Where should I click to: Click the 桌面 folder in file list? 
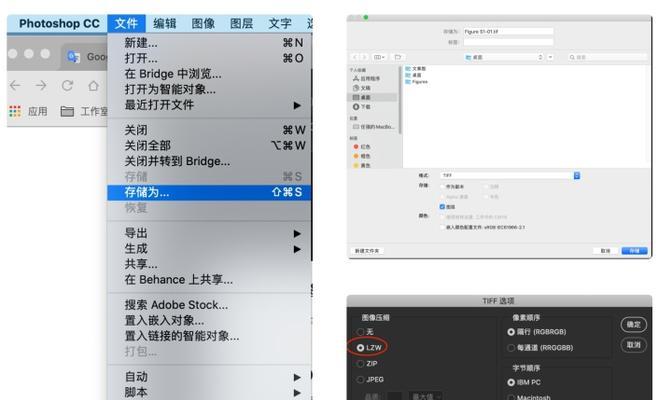click(414, 75)
